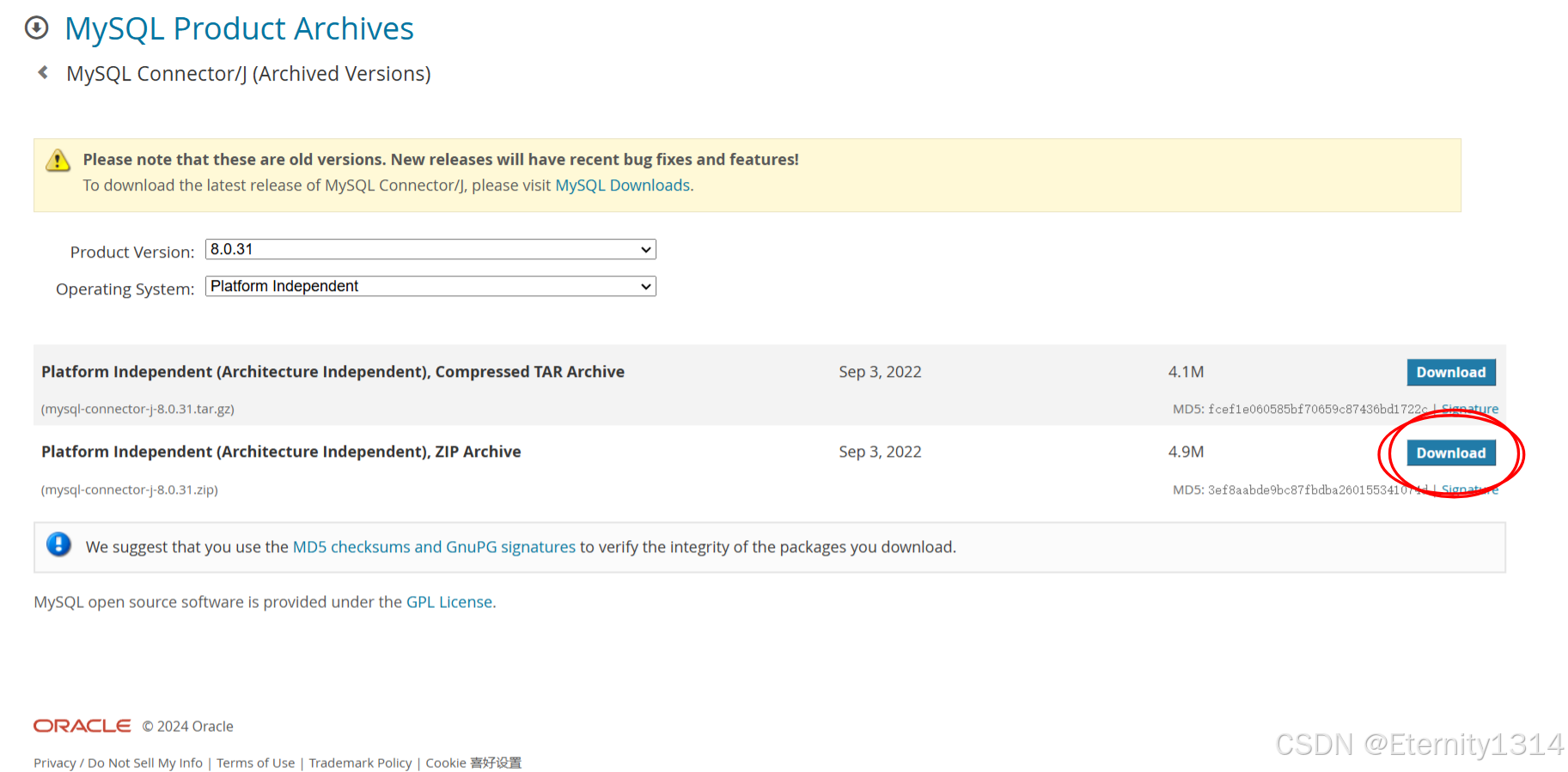Viewport: 1568px width, 772px height.
Task: Click the Operating System label
Action: pyautogui.click(x=125, y=289)
